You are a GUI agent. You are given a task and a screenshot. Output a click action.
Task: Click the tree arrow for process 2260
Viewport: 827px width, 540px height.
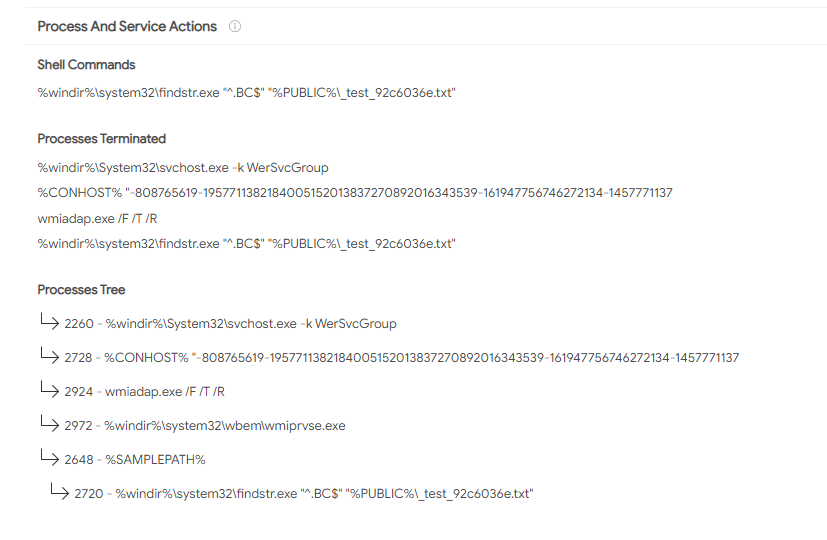click(50, 321)
